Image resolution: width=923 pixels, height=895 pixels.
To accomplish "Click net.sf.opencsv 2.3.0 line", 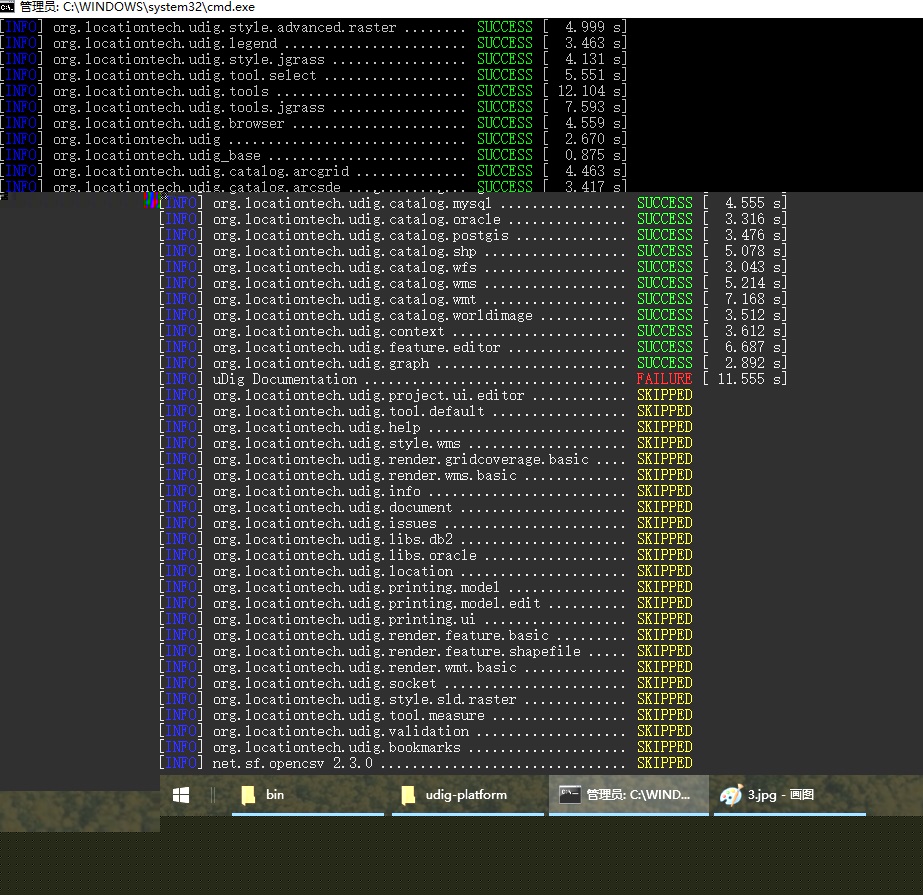I will click(426, 763).
